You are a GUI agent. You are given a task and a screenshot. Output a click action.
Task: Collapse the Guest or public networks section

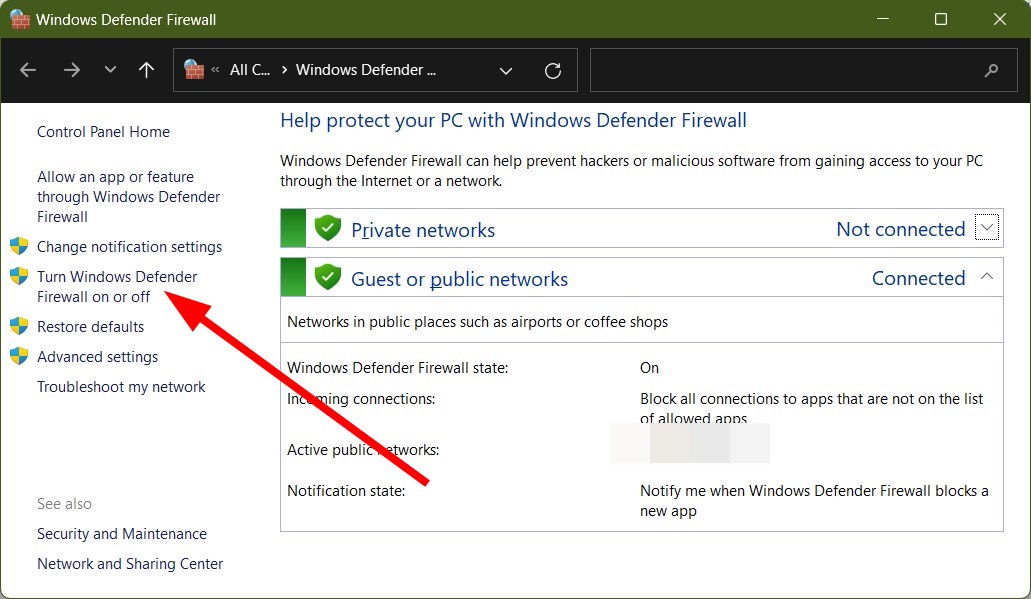(987, 277)
